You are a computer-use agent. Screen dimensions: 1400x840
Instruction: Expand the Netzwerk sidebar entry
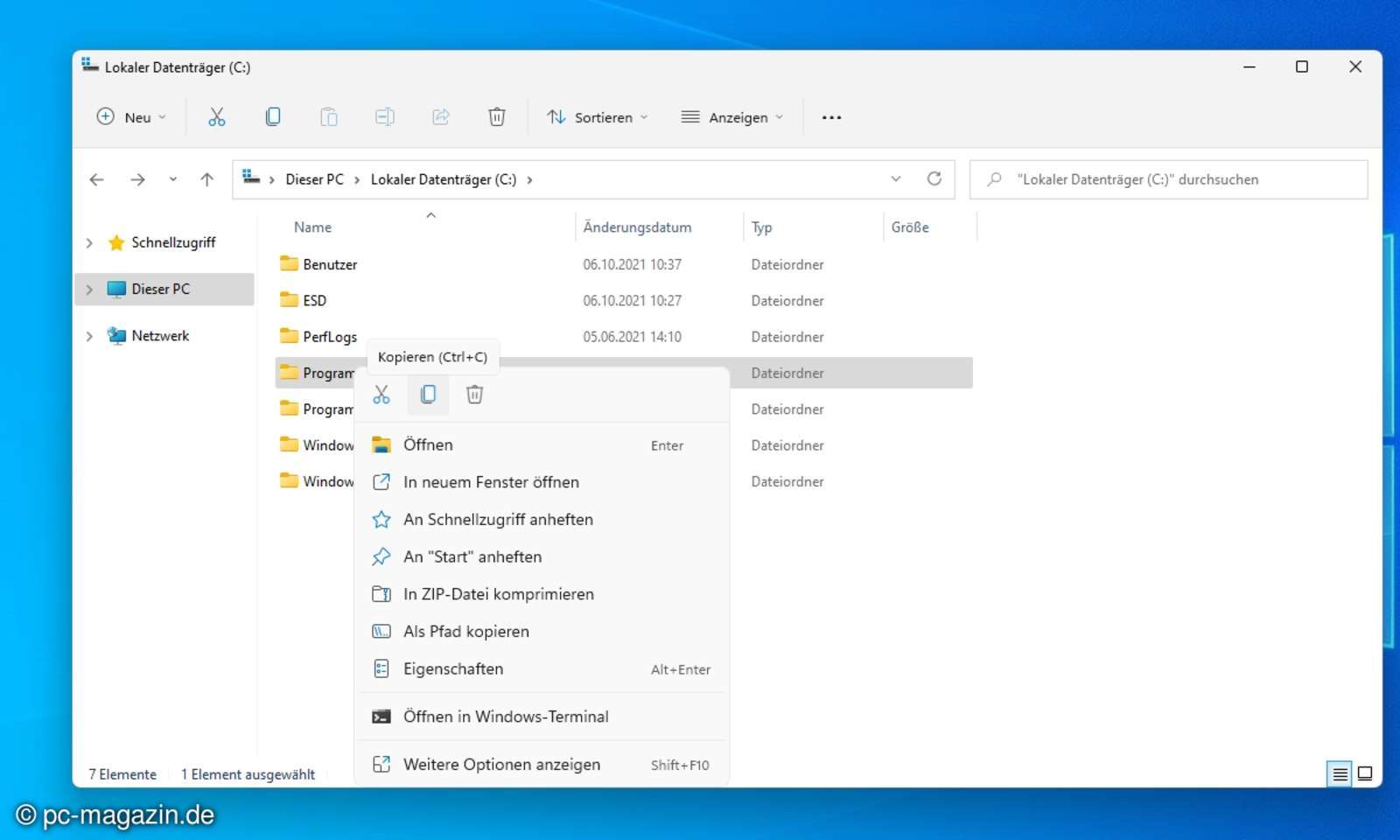88,335
